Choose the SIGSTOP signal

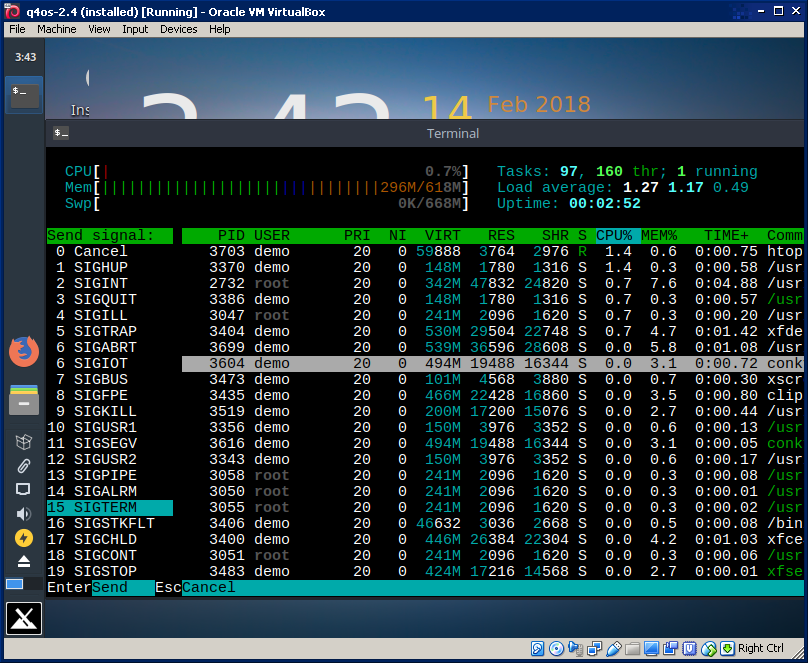(x=103, y=571)
